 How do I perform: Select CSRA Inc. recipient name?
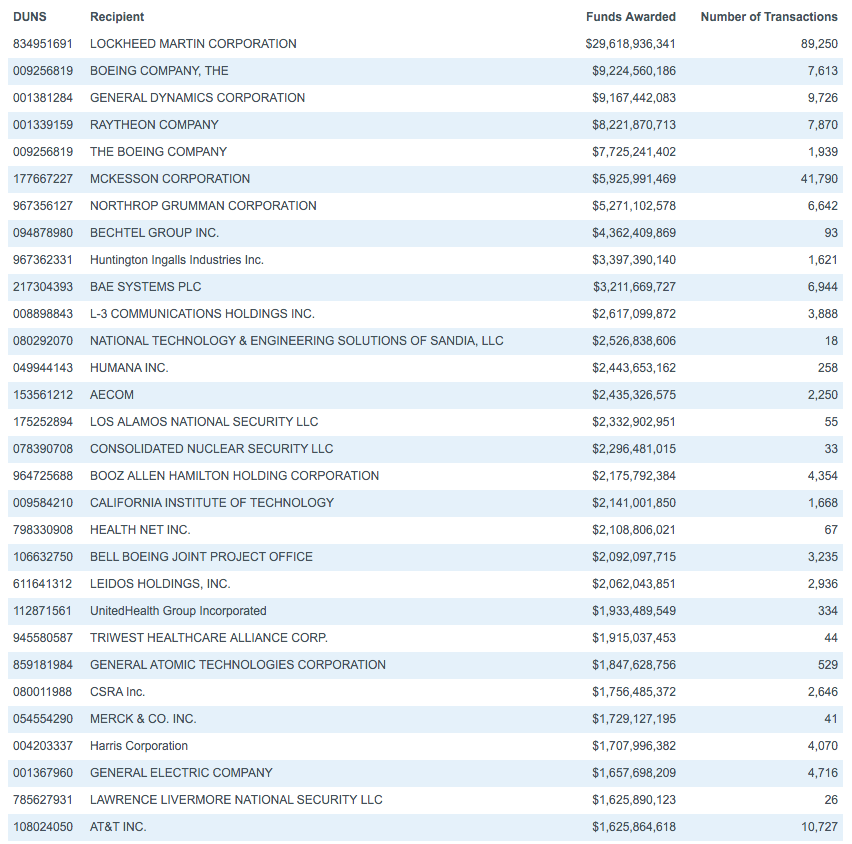pyautogui.click(x=117, y=692)
